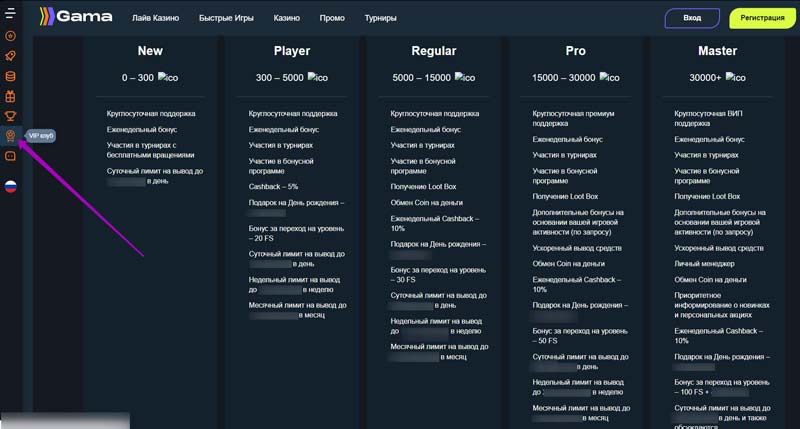Open VIP club via the medal sidebar icon
This screenshot has height=429, width=800.
pos(11,136)
